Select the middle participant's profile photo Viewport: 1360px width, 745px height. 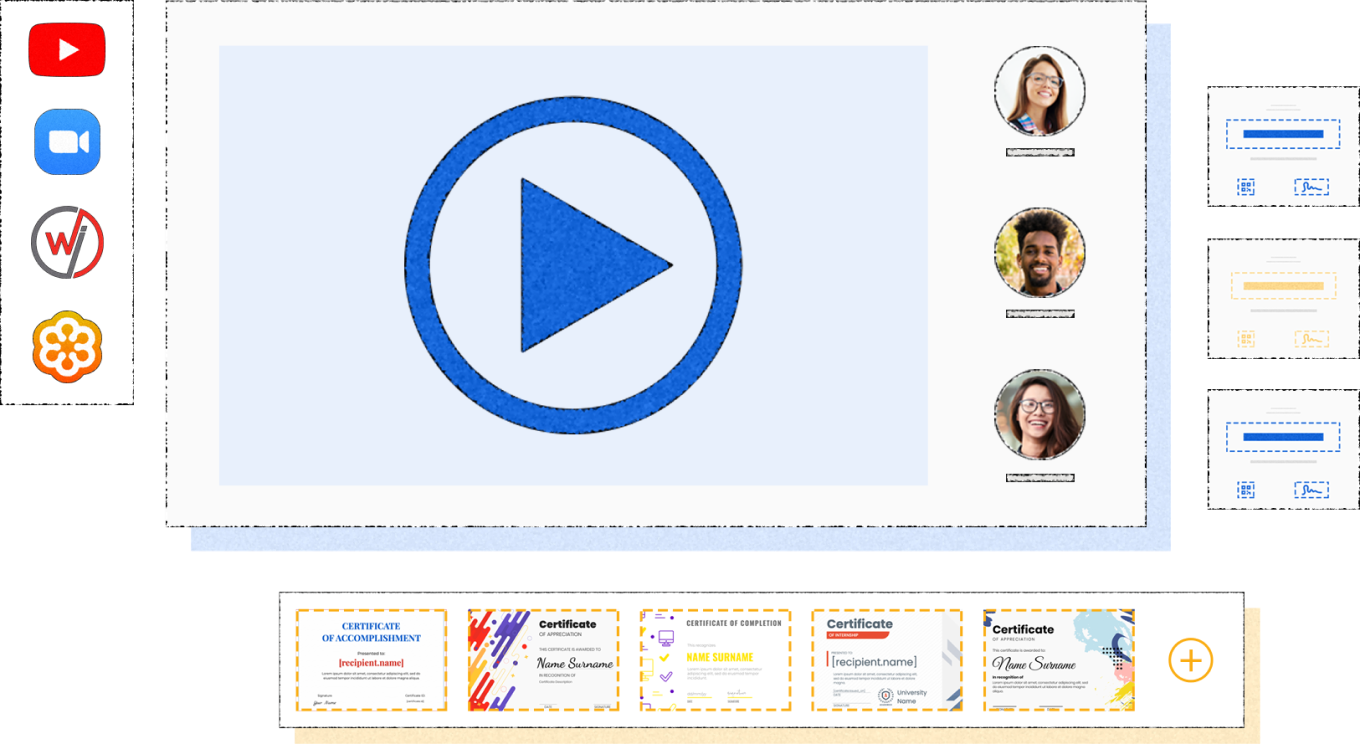(1040, 254)
